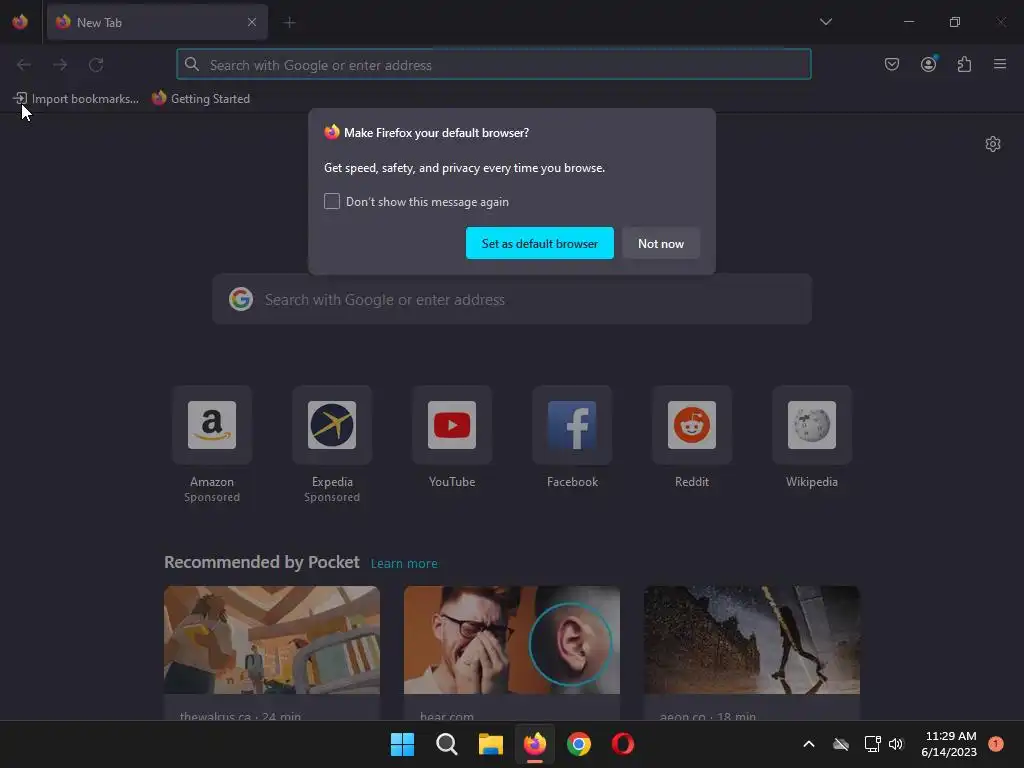Open the notification badge in tray
1024x768 pixels.
(996, 744)
